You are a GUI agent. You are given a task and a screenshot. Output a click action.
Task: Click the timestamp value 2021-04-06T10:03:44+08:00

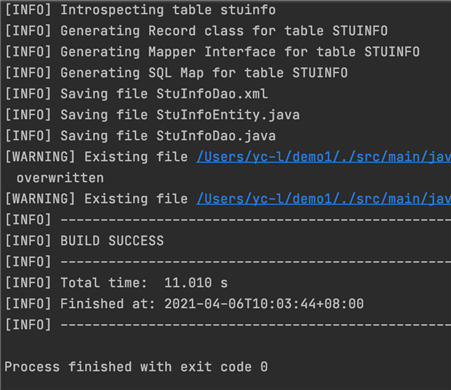(x=264, y=304)
